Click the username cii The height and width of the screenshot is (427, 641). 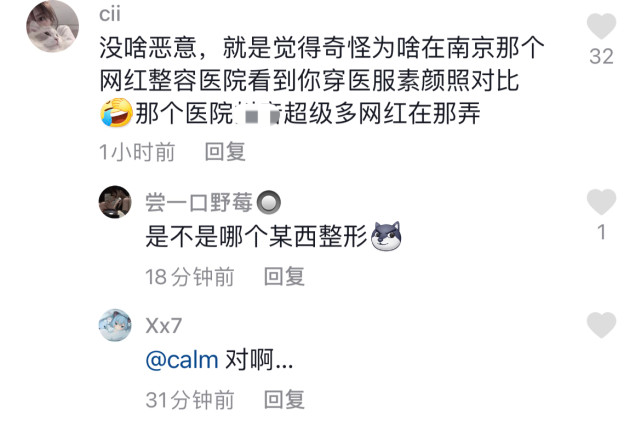coord(110,15)
